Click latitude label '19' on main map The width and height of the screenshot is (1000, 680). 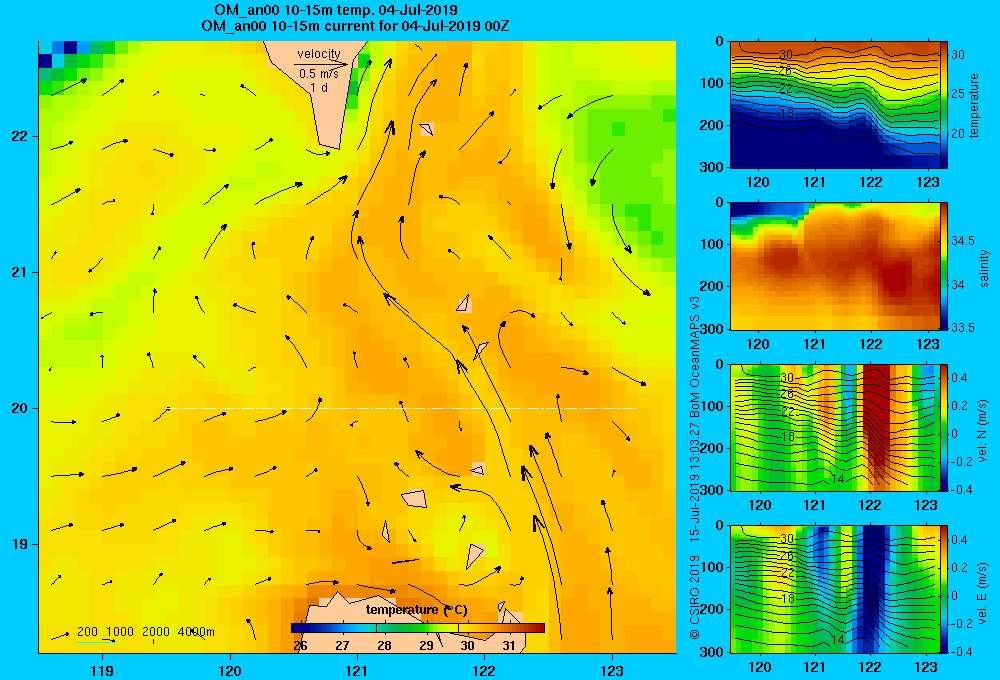coord(19,544)
